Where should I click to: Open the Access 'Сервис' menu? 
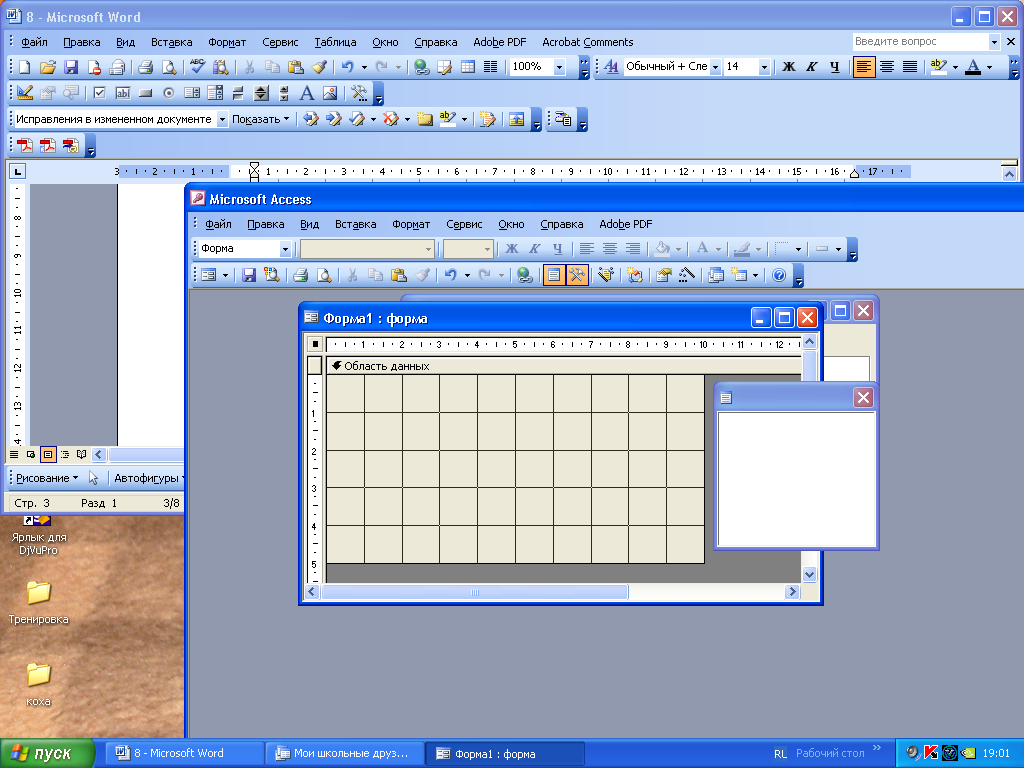point(464,224)
